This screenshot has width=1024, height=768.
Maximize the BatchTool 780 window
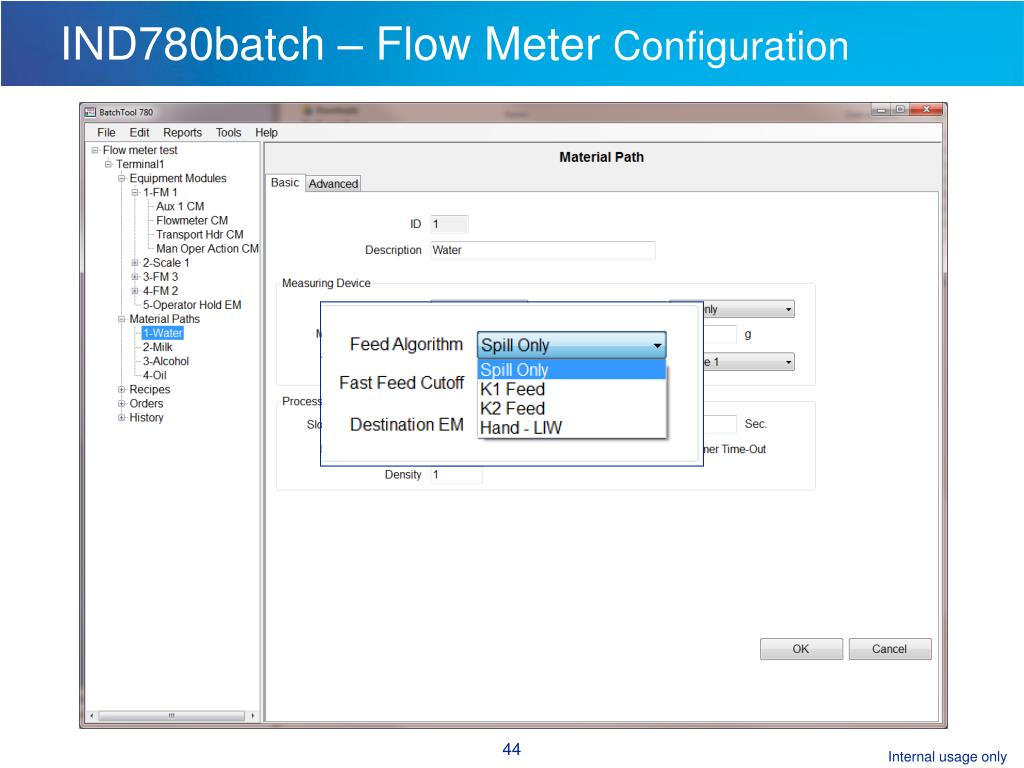point(900,110)
